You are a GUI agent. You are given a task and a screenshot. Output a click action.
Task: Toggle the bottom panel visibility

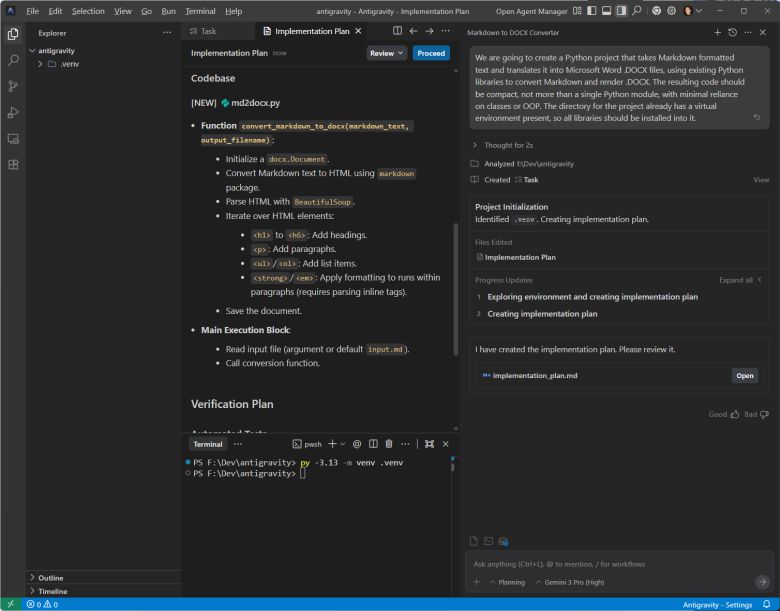(607, 11)
